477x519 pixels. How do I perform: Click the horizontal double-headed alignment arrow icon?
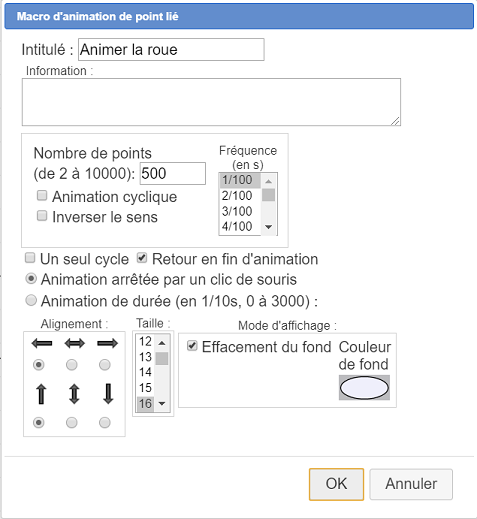coord(75,343)
